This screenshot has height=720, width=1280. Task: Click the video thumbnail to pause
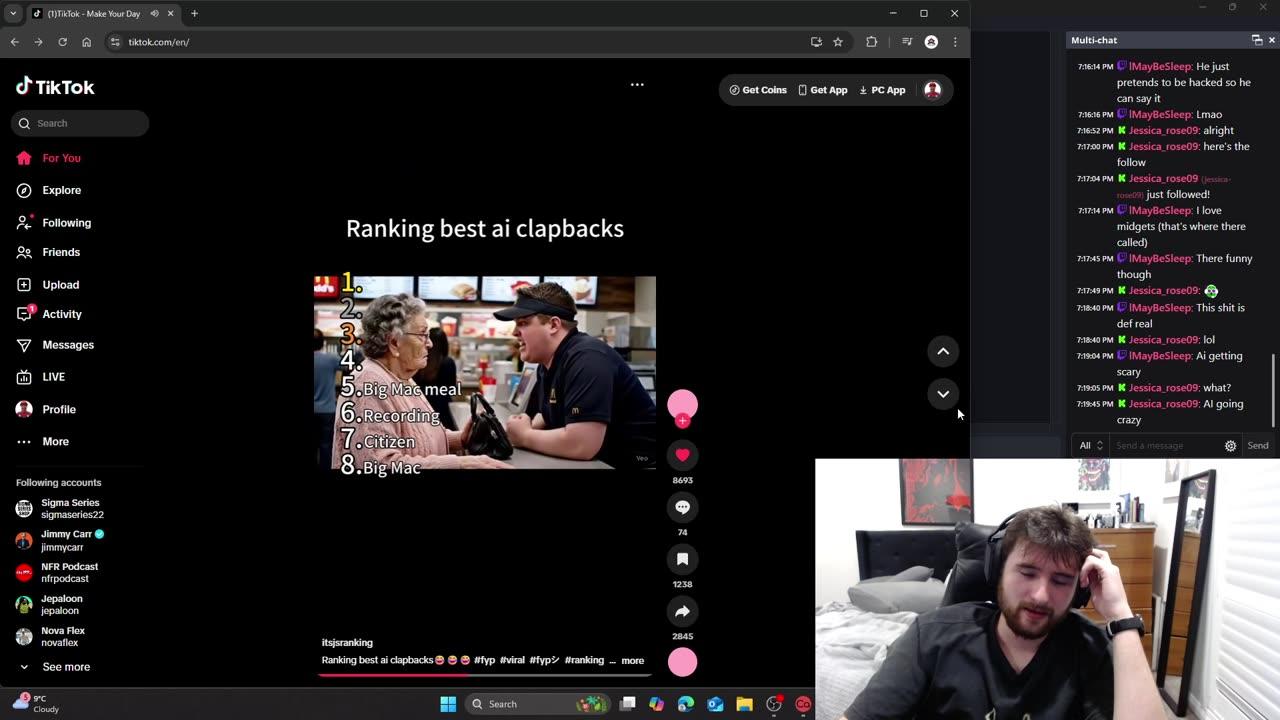(485, 373)
